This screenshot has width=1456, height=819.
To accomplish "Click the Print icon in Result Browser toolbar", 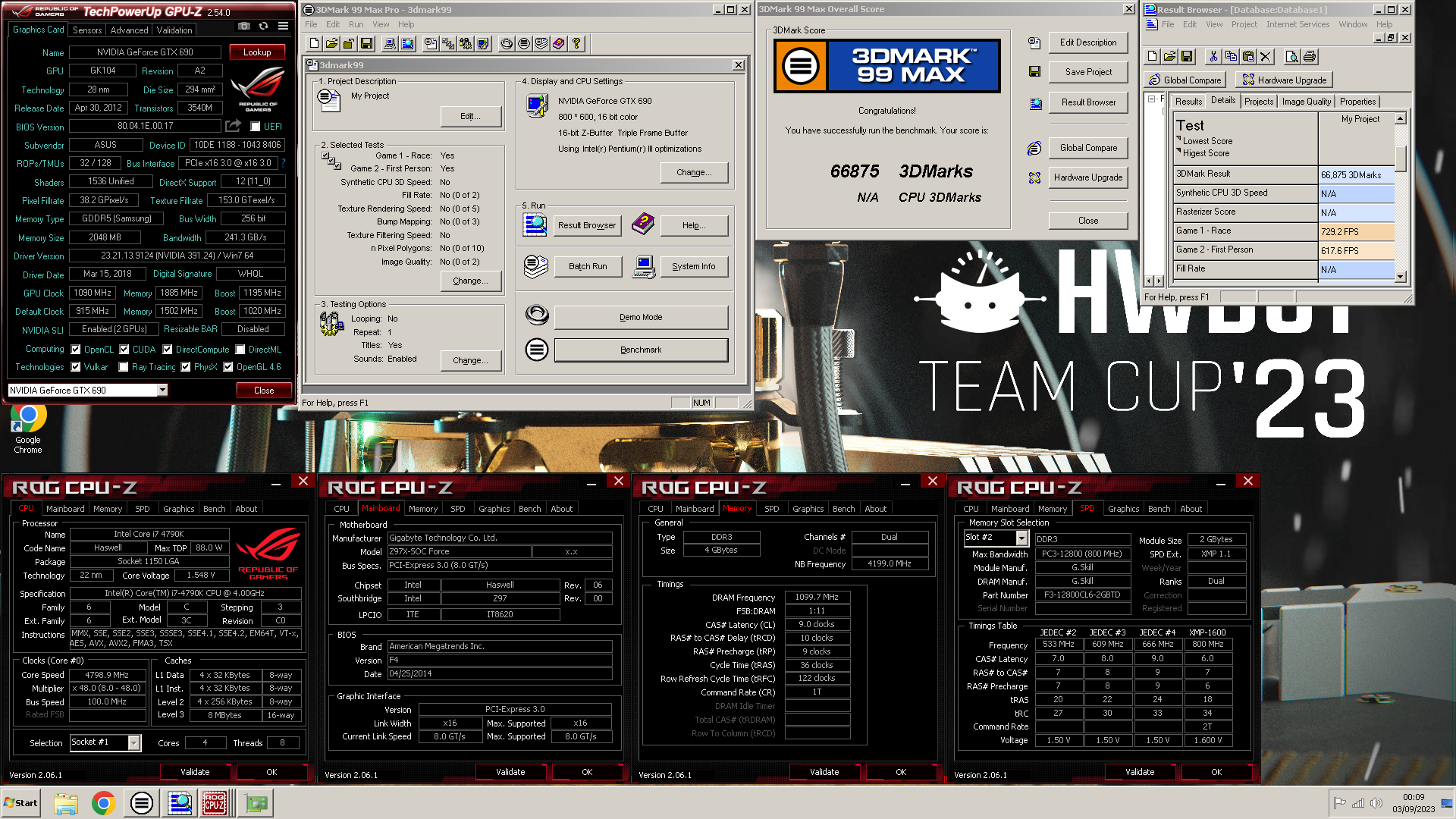I will (x=1310, y=56).
